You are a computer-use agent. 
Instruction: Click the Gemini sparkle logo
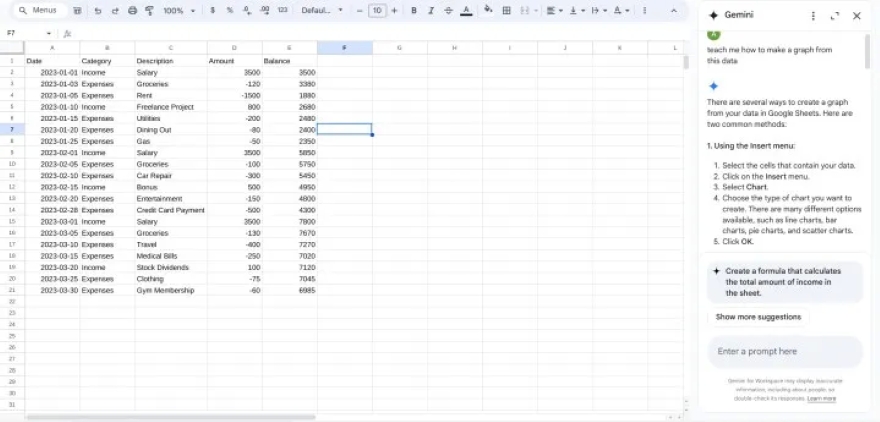coord(713,16)
